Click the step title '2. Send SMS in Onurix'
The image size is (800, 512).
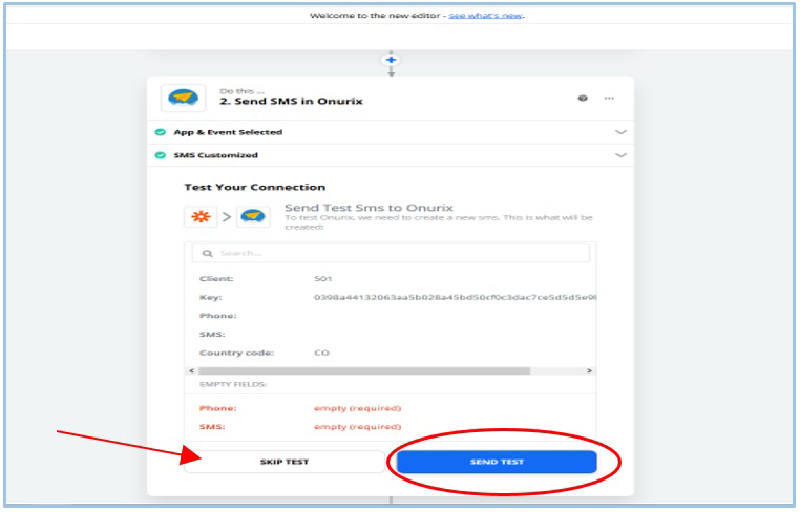click(x=291, y=101)
